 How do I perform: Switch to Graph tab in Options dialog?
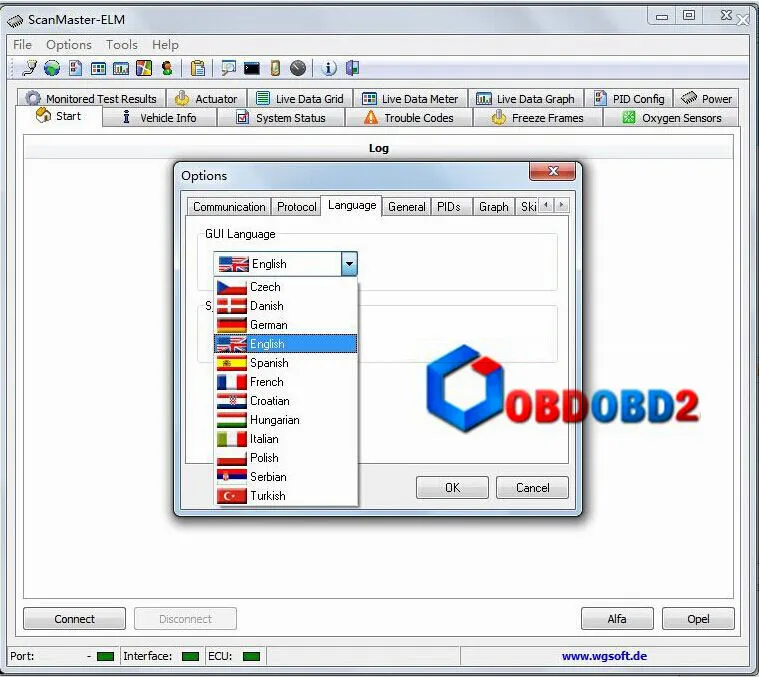pos(494,207)
